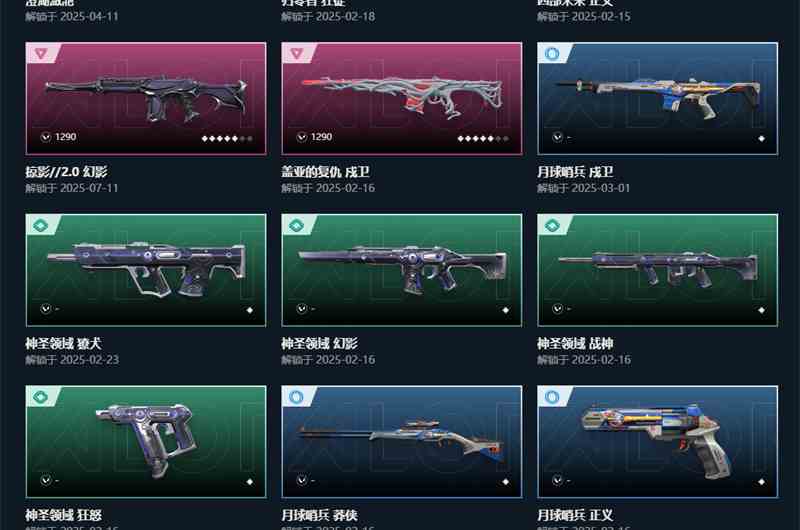
Task: Click the 神圣领域 幻影 skin title text
Action: [x=319, y=343]
